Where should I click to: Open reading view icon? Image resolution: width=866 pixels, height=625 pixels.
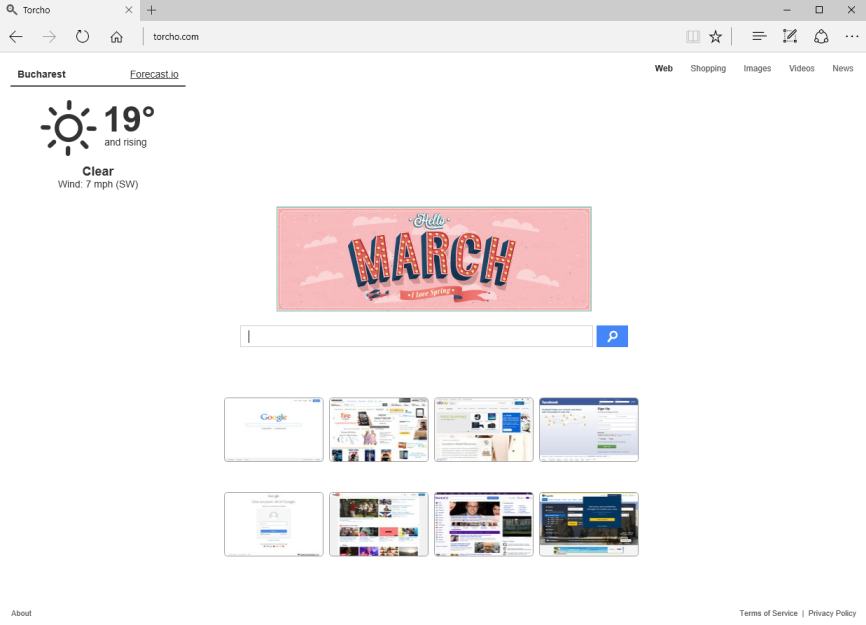point(693,37)
